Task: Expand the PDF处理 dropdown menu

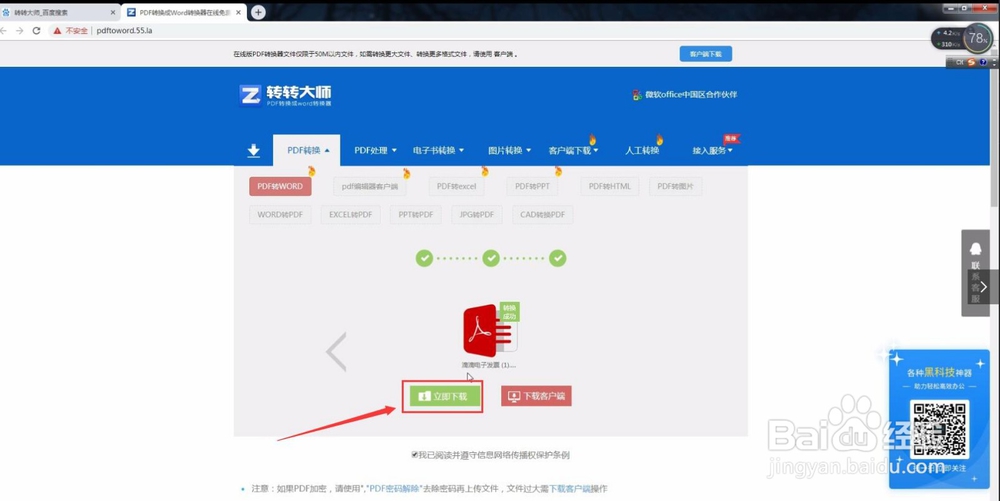Action: click(375, 150)
